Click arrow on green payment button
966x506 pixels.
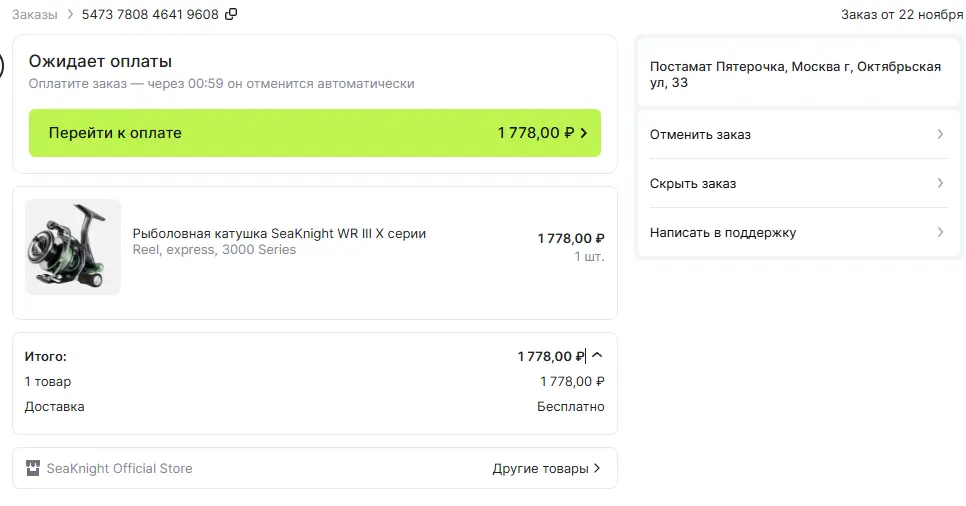(583, 133)
